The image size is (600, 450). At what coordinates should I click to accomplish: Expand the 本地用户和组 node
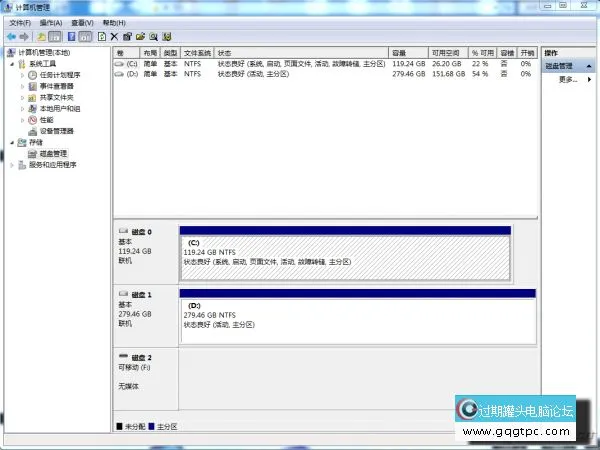[x=22, y=109]
